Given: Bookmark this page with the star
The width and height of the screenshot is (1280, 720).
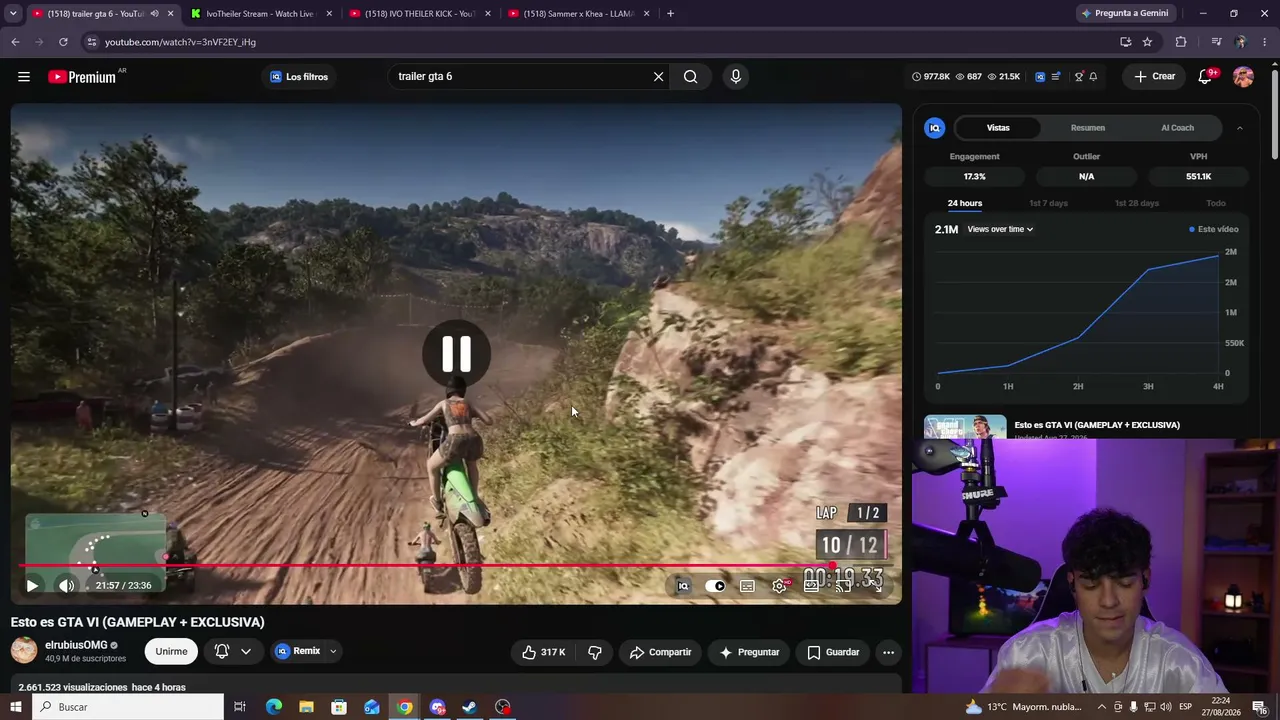Looking at the screenshot, I should pyautogui.click(x=1147, y=42).
